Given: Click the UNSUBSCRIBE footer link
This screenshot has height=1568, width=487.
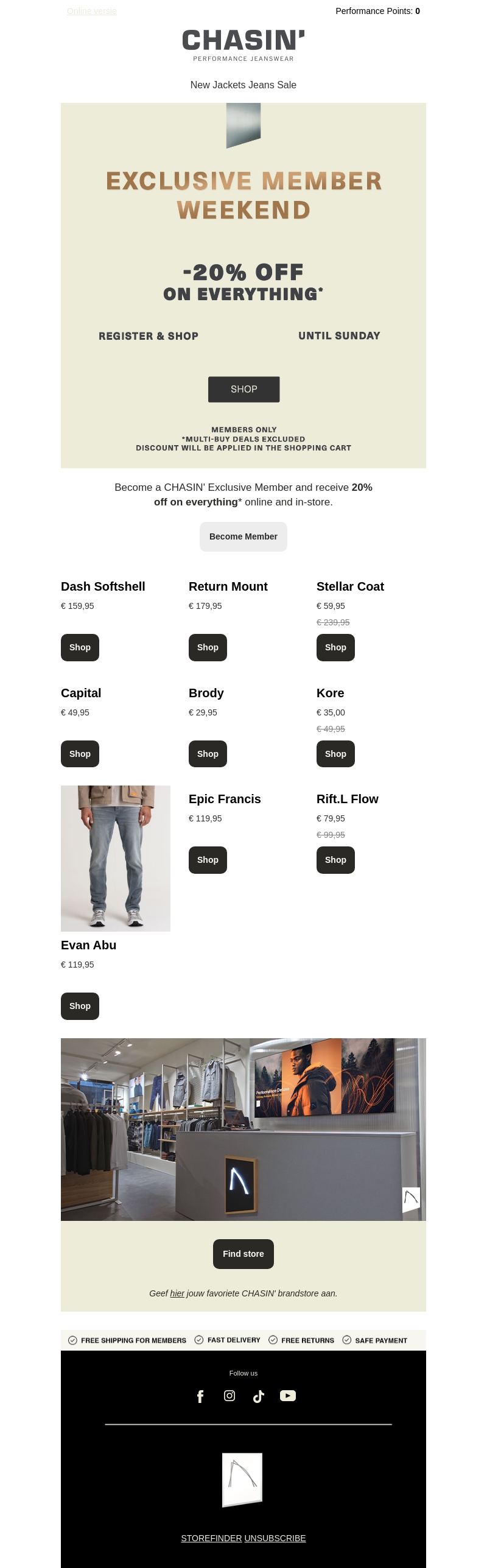Looking at the screenshot, I should [x=275, y=1538].
